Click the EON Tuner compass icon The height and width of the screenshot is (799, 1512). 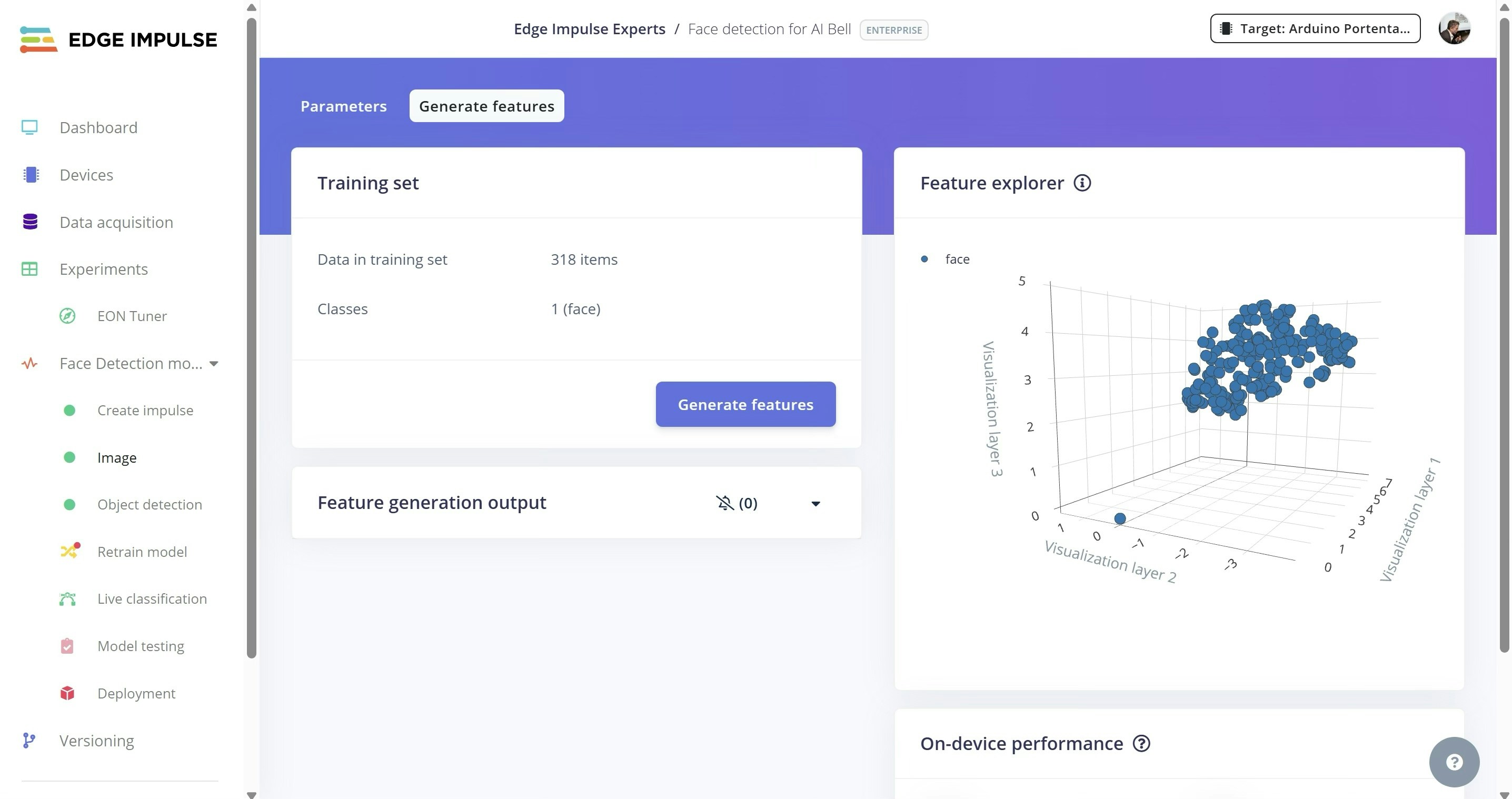coord(67,316)
